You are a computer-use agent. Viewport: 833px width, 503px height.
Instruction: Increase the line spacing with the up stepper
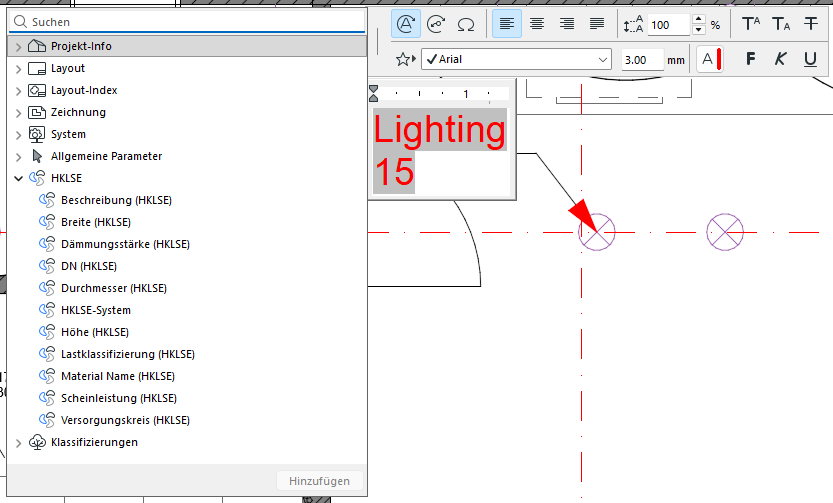pos(699,19)
